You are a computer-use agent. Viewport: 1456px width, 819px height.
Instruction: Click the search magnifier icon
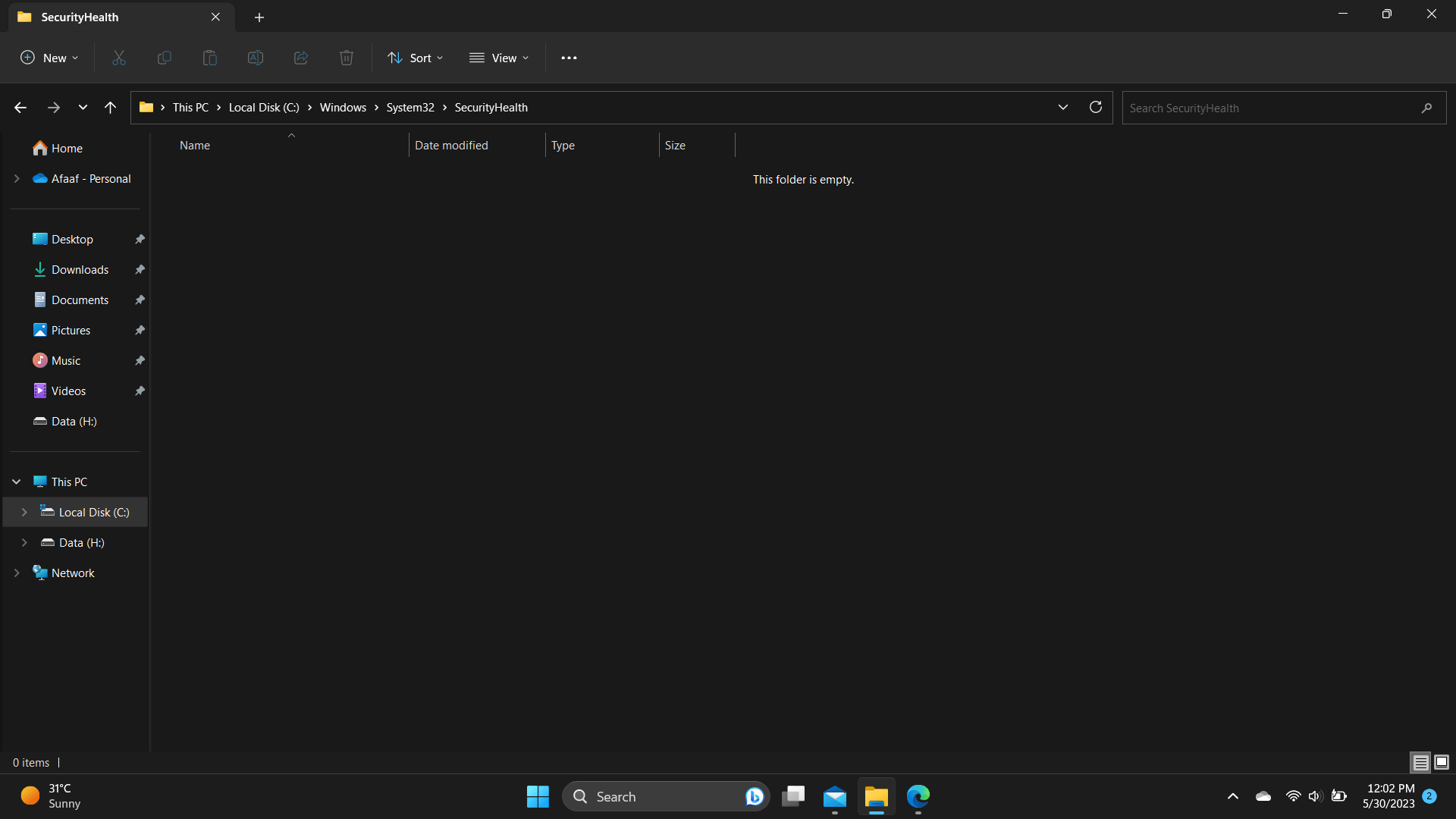(x=1426, y=108)
